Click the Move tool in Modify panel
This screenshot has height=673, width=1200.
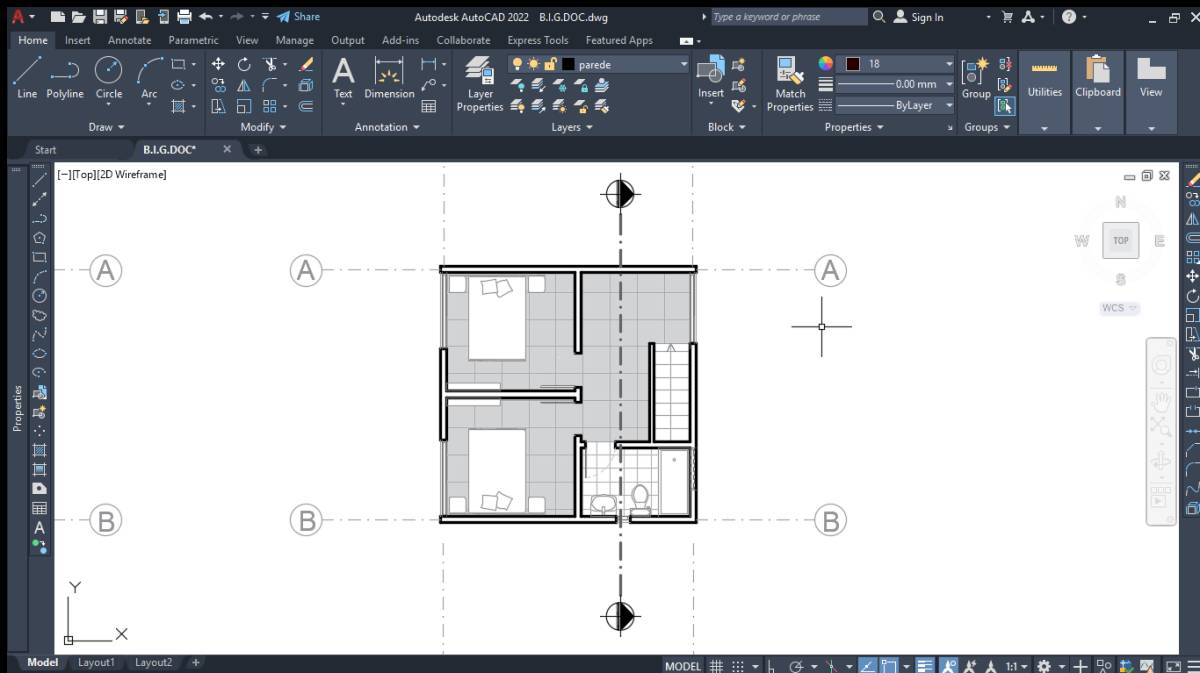point(218,64)
